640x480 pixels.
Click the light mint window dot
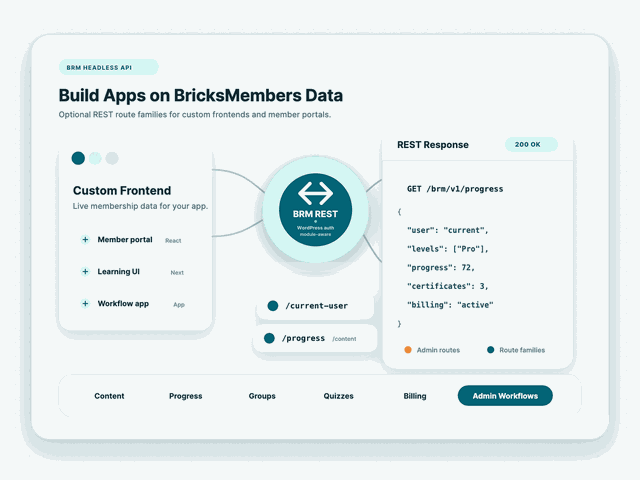95,158
